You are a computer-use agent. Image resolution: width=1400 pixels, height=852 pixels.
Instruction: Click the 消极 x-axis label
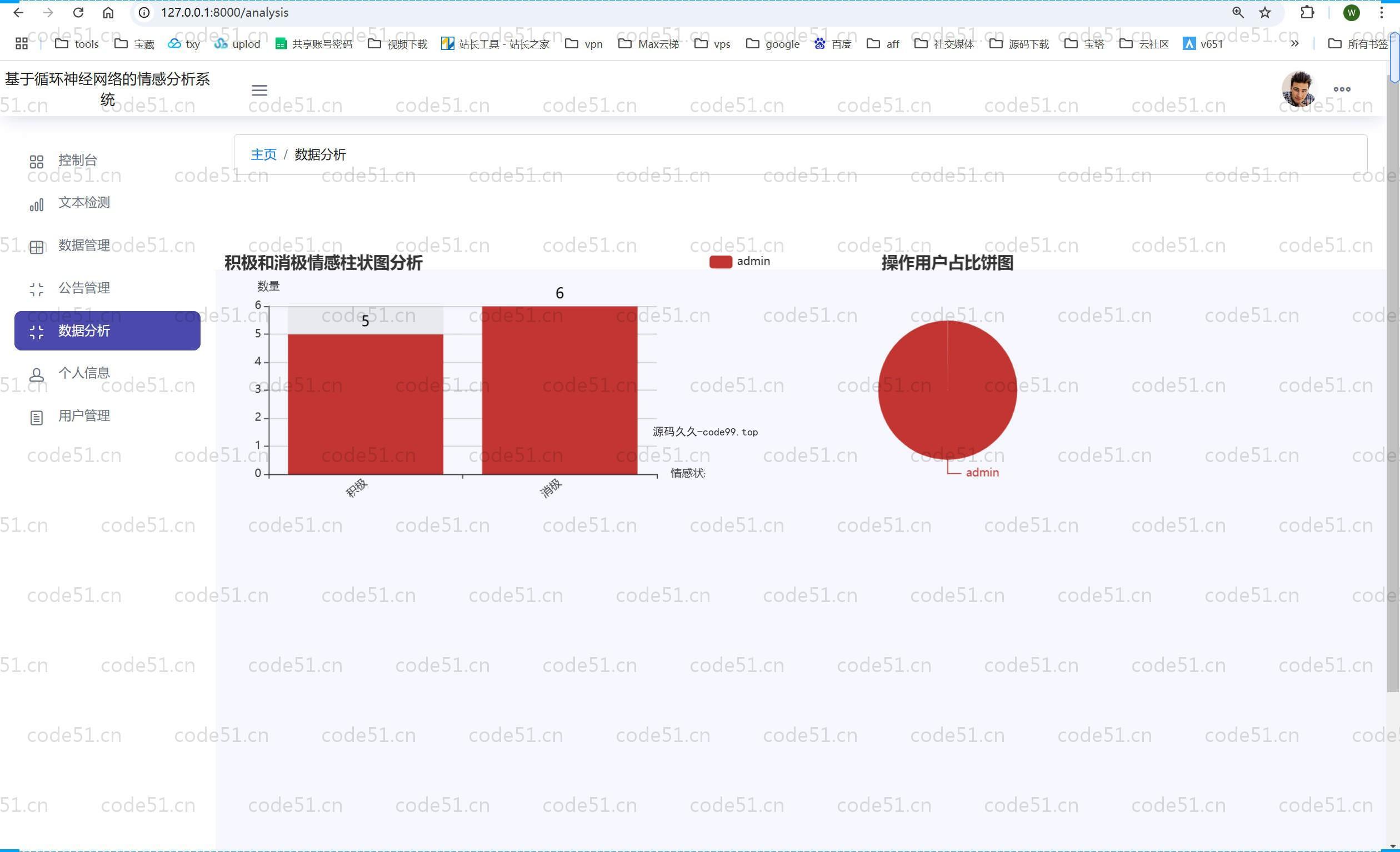[551, 488]
